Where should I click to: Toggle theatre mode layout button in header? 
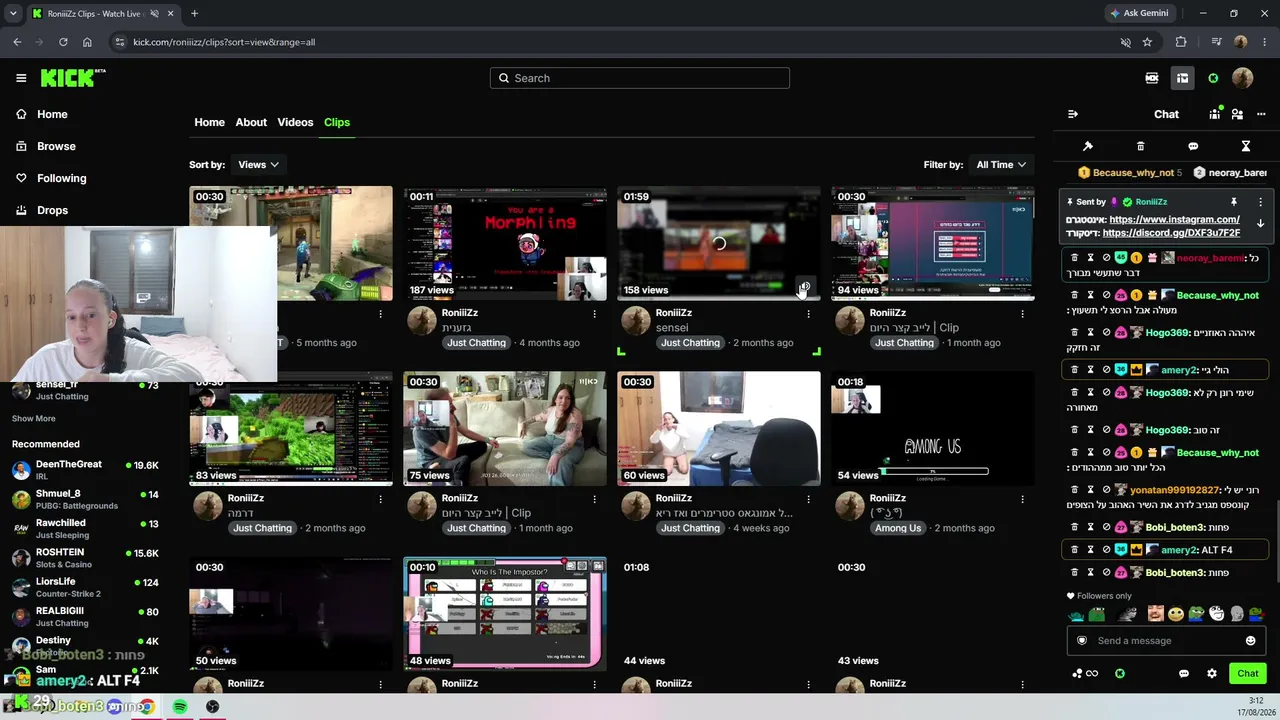(1182, 78)
